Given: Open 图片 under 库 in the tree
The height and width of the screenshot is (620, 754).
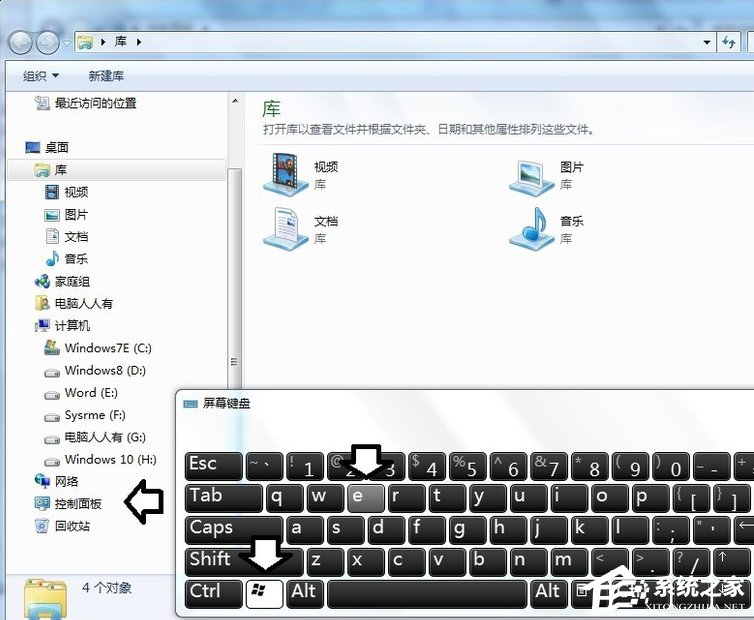Looking at the screenshot, I should pos(66,215).
